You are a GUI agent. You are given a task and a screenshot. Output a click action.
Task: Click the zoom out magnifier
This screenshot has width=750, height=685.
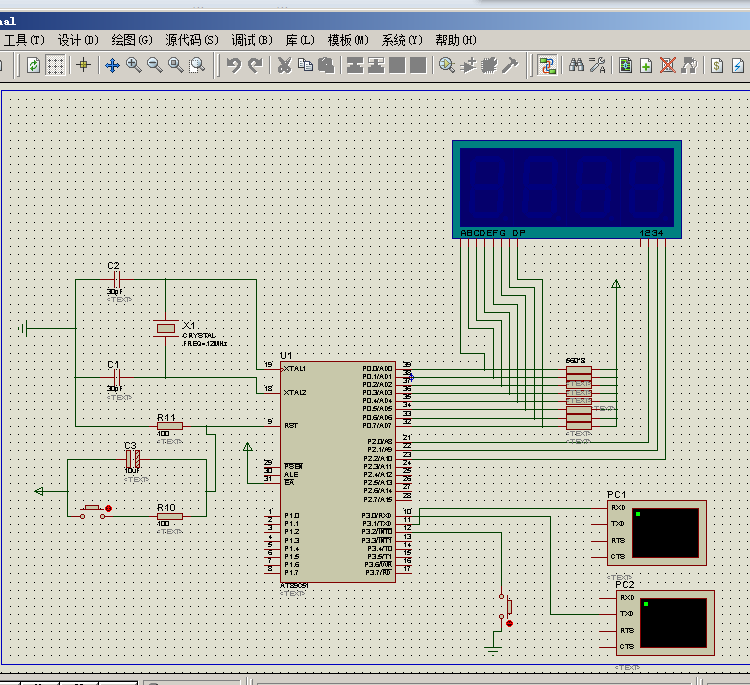point(154,65)
